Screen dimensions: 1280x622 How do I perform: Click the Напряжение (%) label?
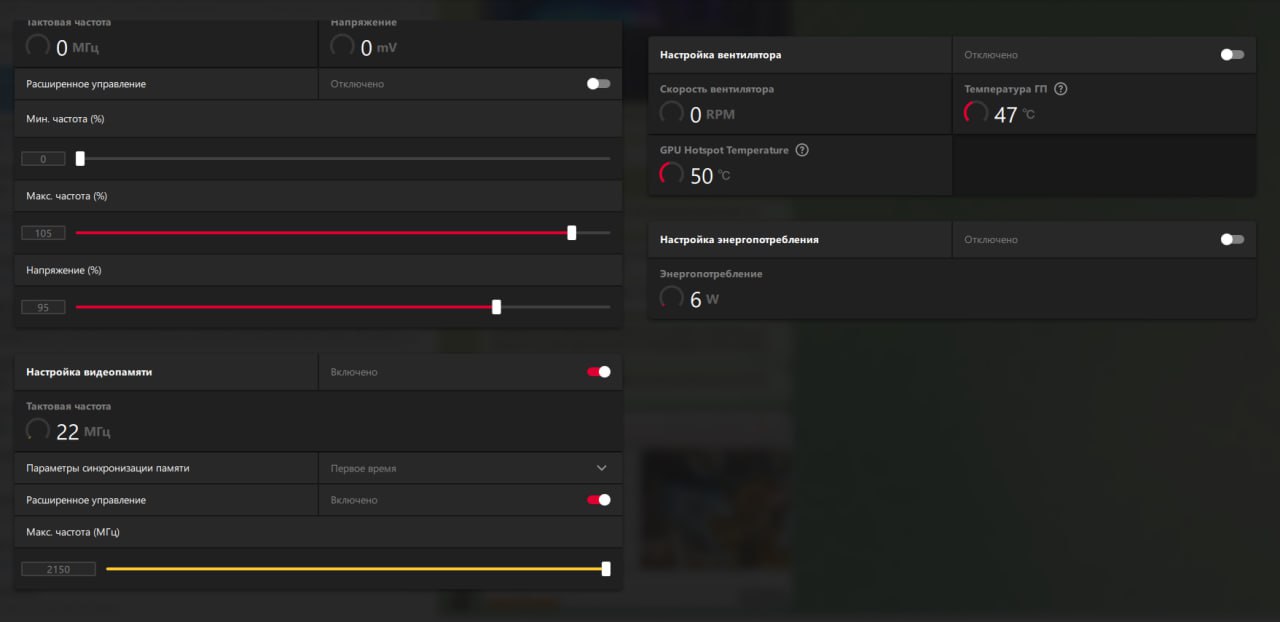coord(64,270)
